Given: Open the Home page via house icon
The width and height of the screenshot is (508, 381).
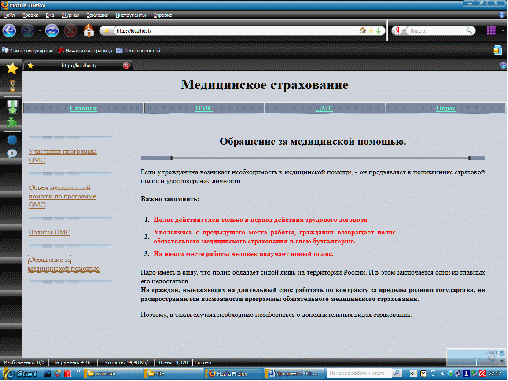Looking at the screenshot, I should pyautogui.click(x=89, y=31).
